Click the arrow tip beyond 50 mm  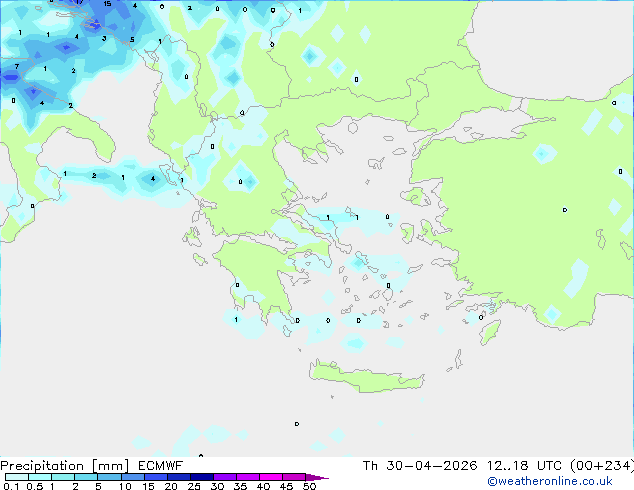[x=317, y=477]
